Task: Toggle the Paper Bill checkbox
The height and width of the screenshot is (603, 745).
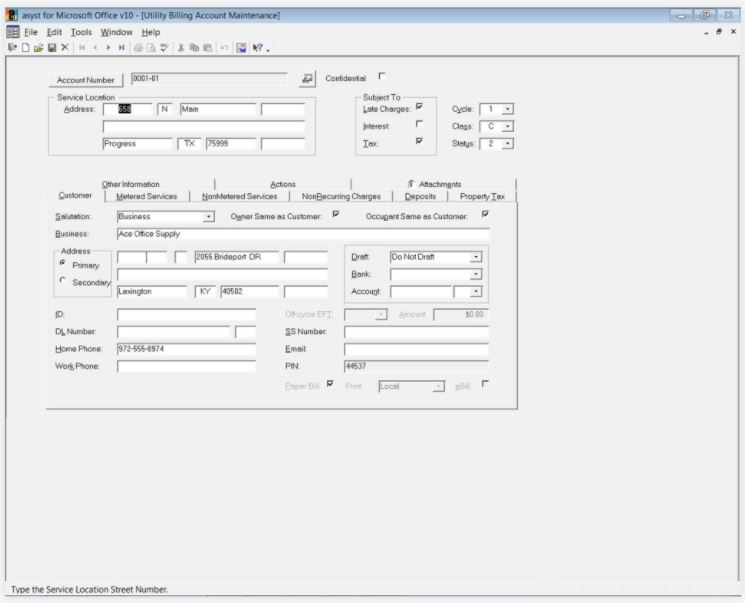Action: (330, 384)
